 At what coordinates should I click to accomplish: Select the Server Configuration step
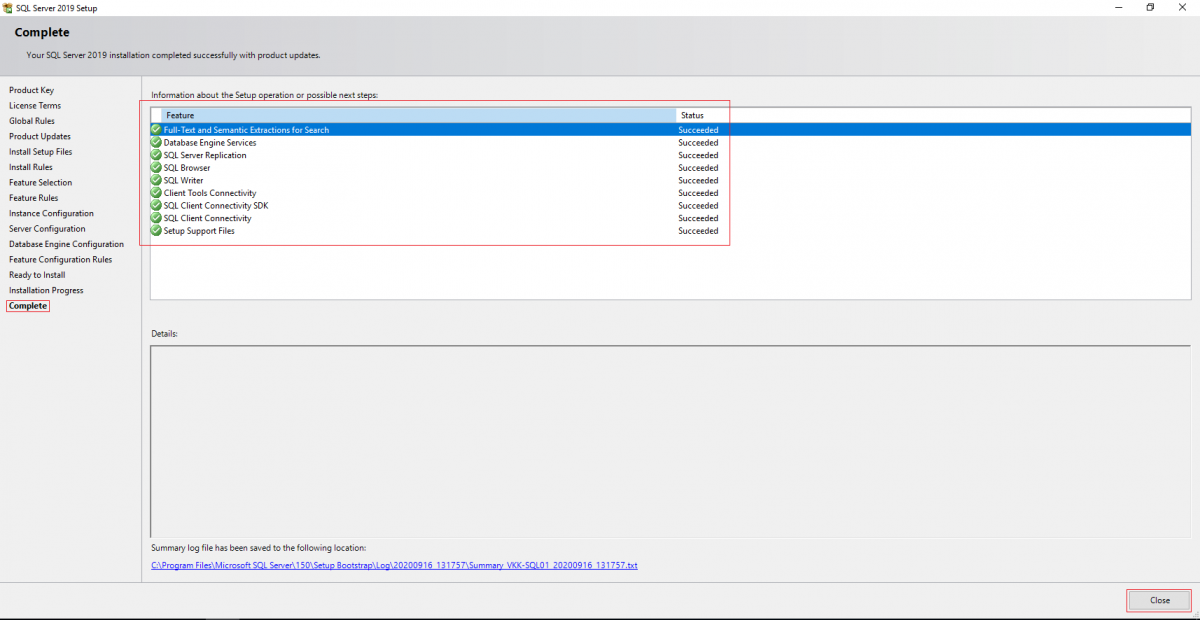coord(47,229)
